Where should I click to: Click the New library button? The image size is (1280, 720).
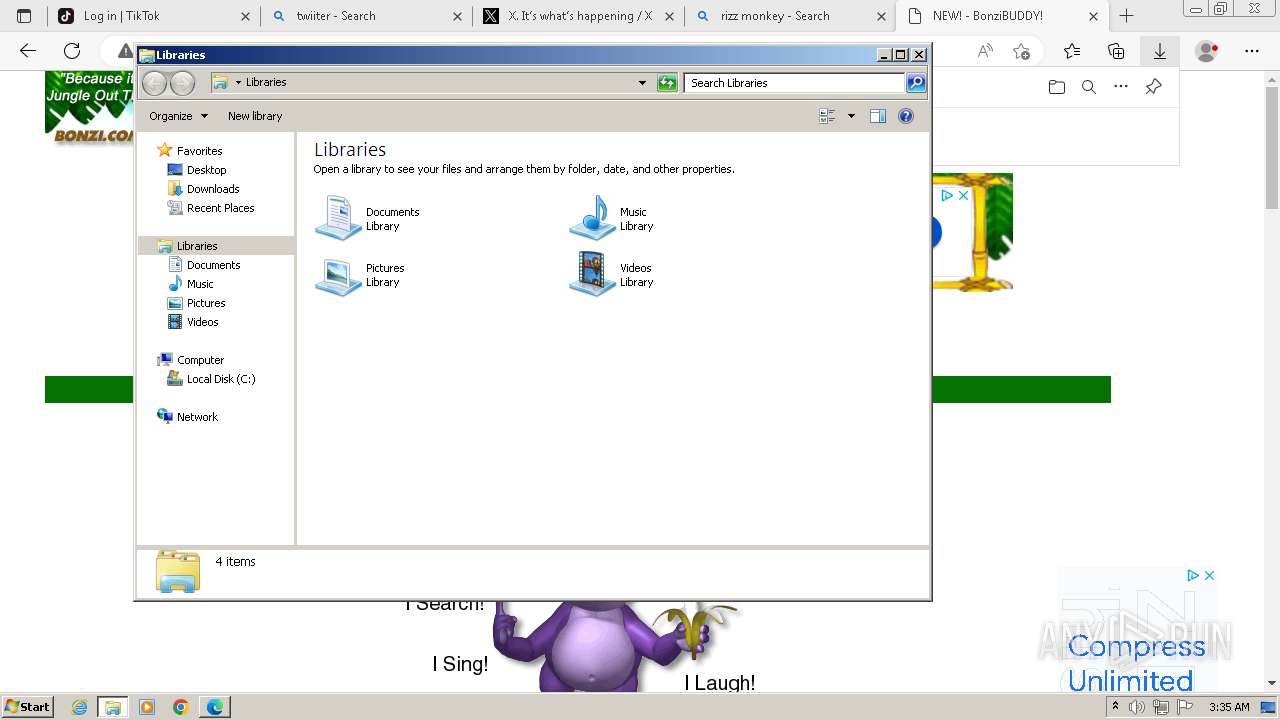255,116
